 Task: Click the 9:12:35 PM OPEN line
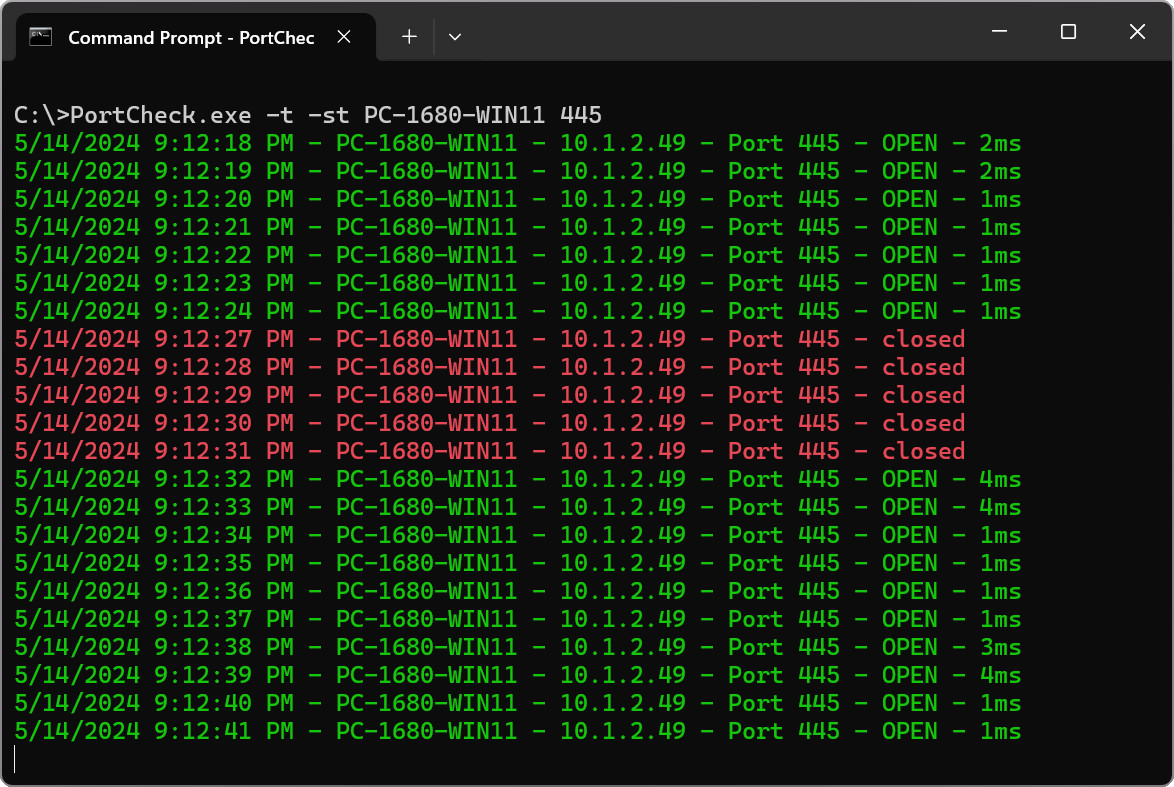[517, 563]
